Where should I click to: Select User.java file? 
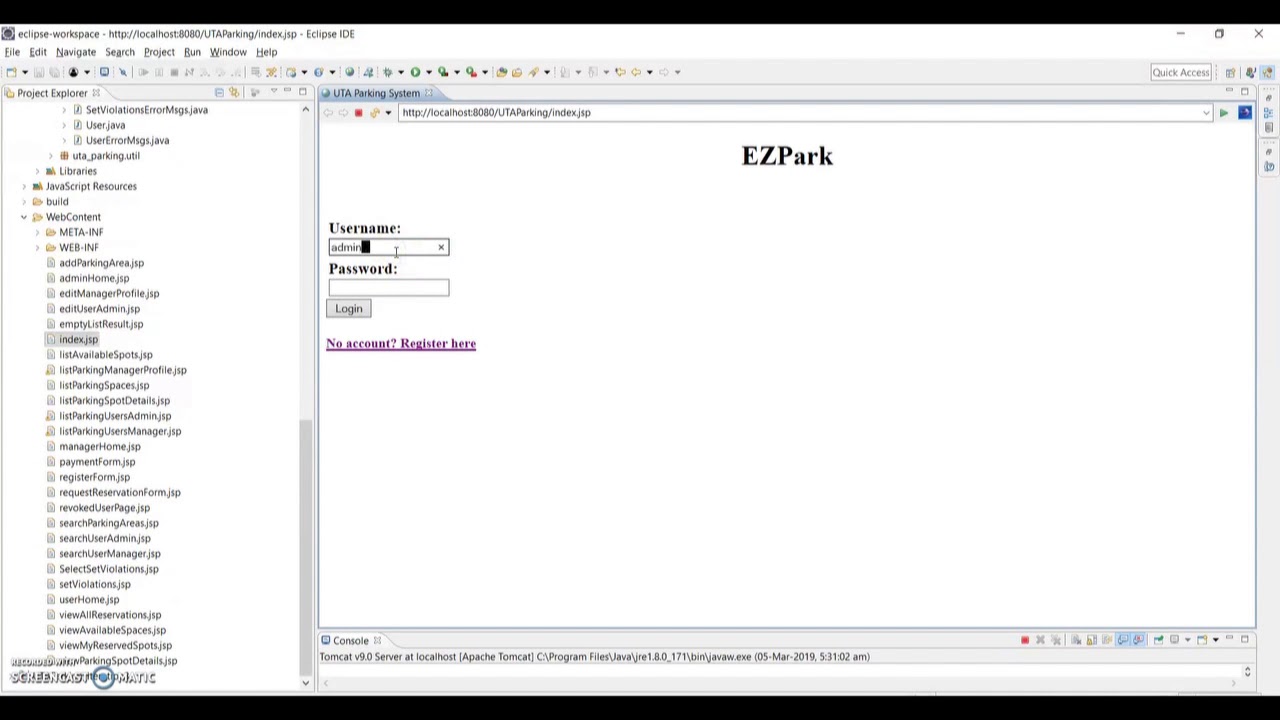coord(105,125)
